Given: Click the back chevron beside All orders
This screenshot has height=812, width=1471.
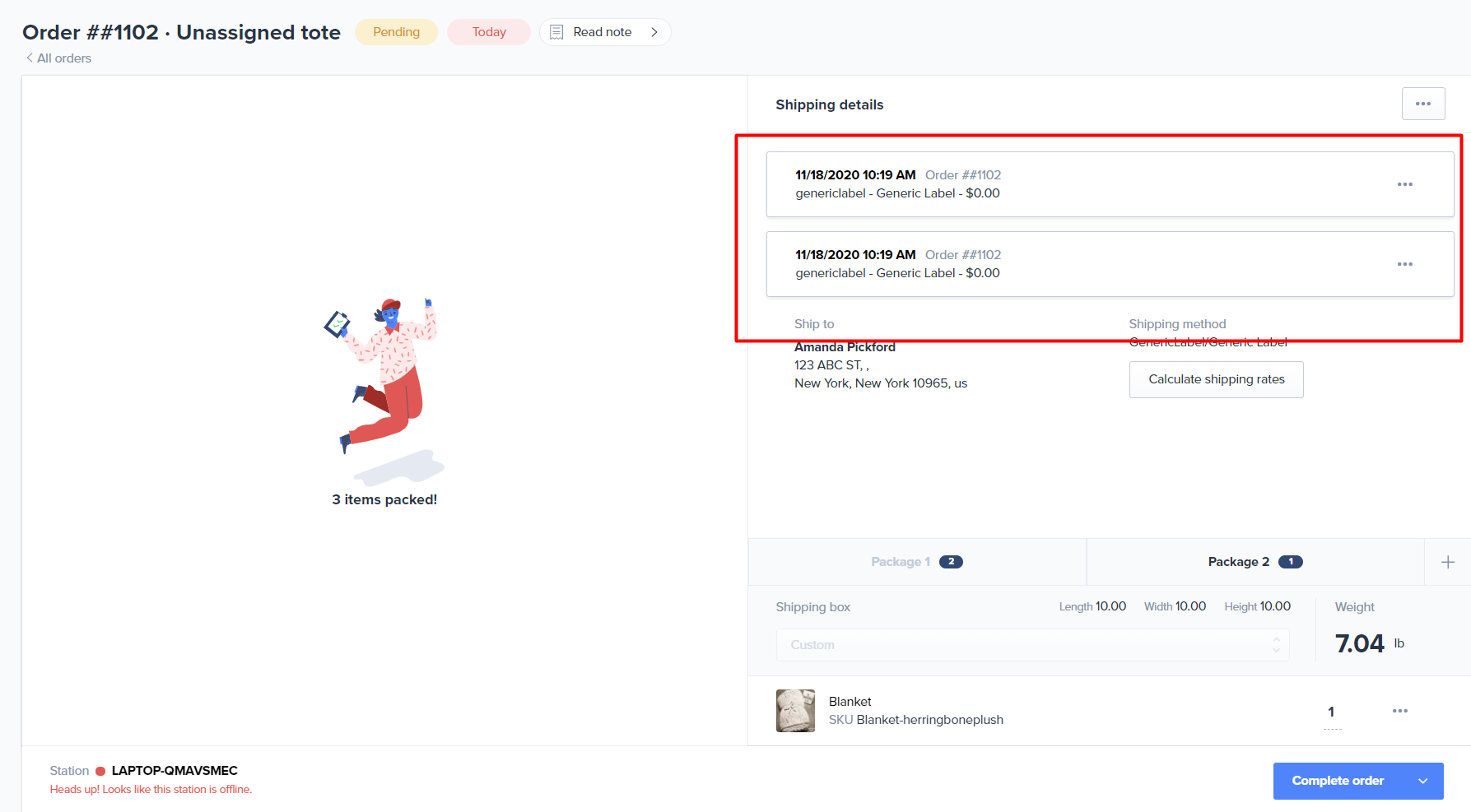Looking at the screenshot, I should 30,58.
